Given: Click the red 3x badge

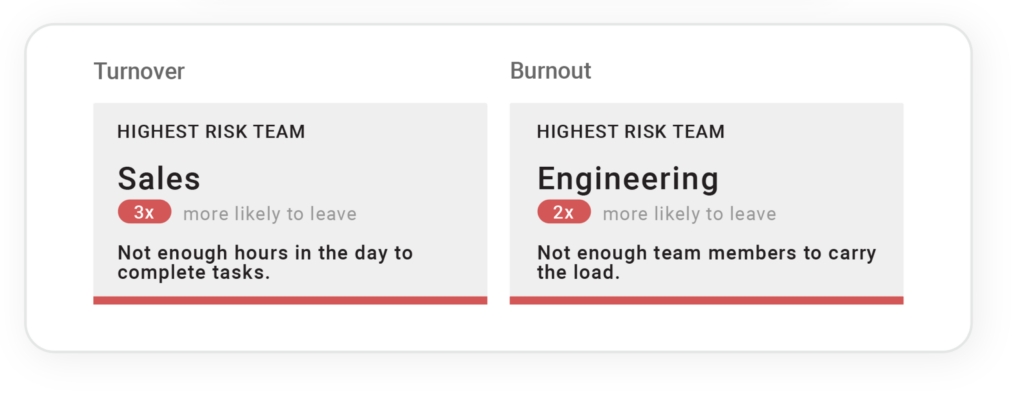Looking at the screenshot, I should (144, 212).
